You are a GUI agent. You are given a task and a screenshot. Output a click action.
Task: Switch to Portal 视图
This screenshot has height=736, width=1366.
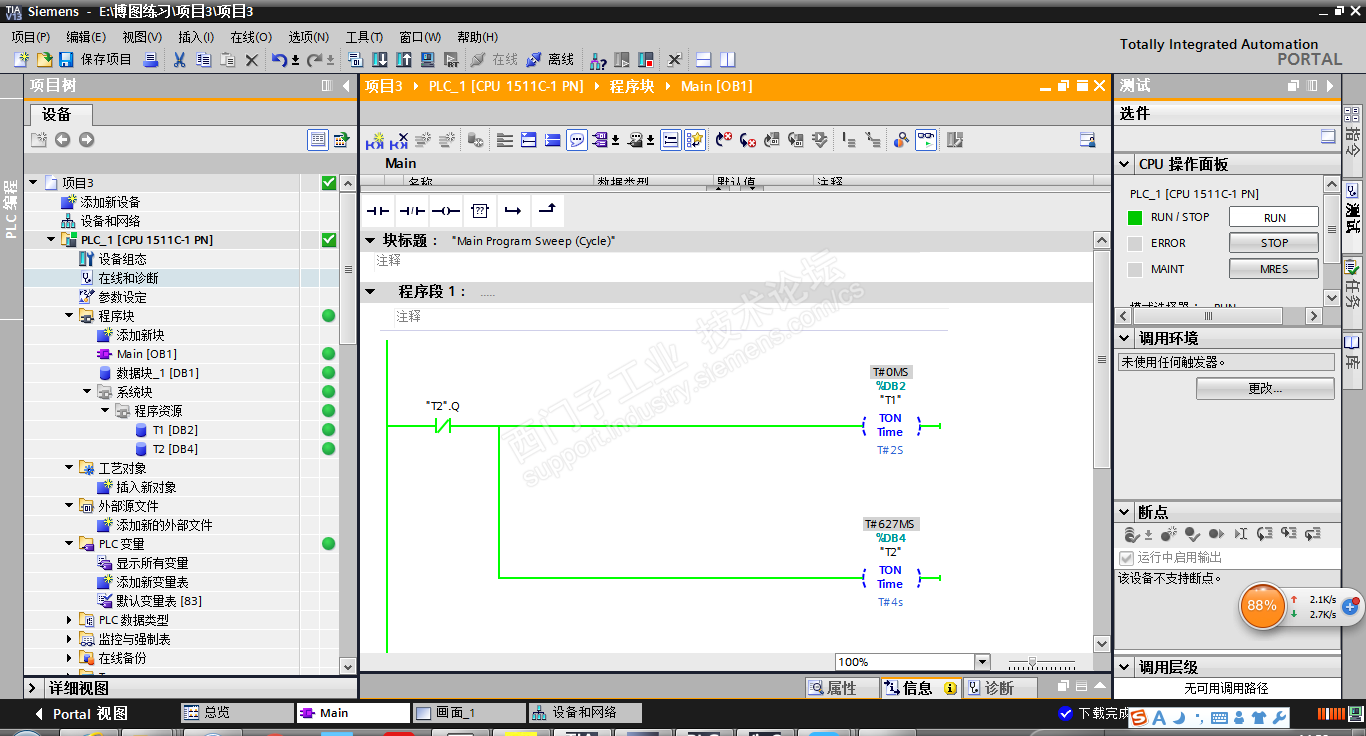[x=81, y=714]
